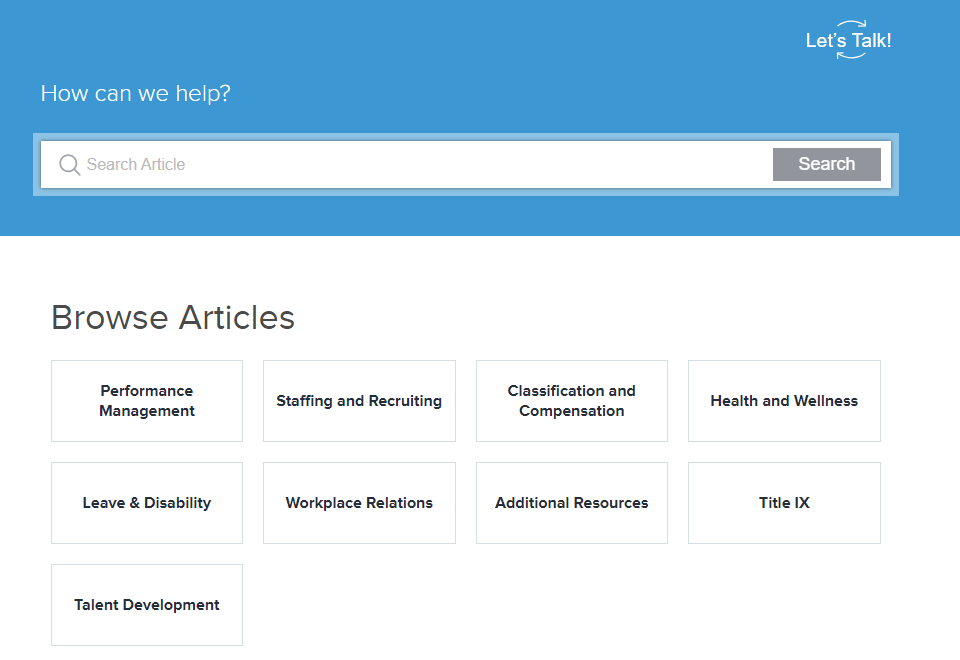Browse Health and Wellness articles
Viewport: 960px width, 660px height.
coord(783,400)
